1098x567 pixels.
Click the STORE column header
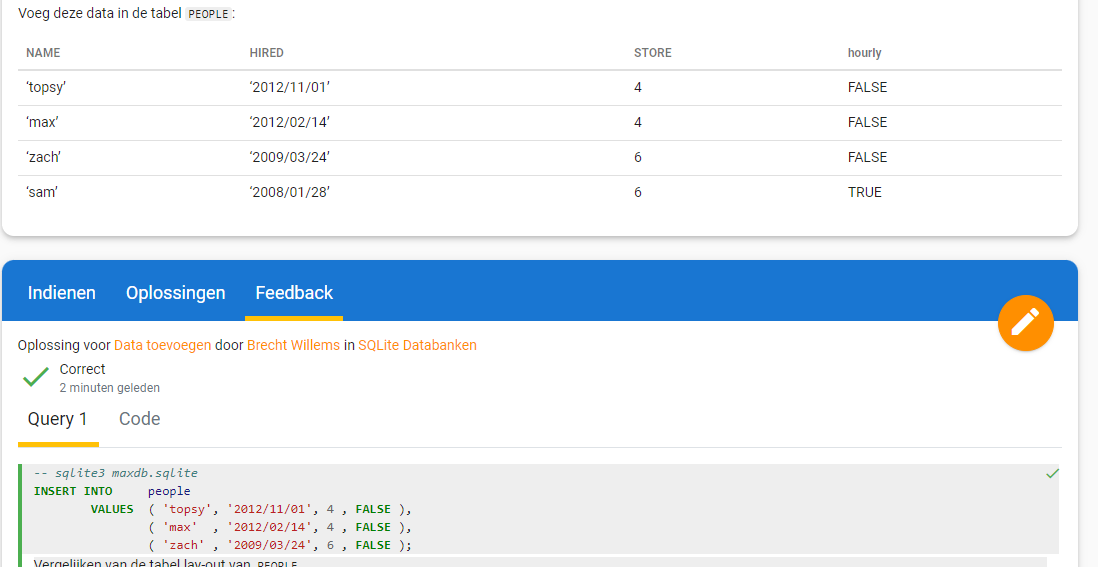tap(653, 53)
